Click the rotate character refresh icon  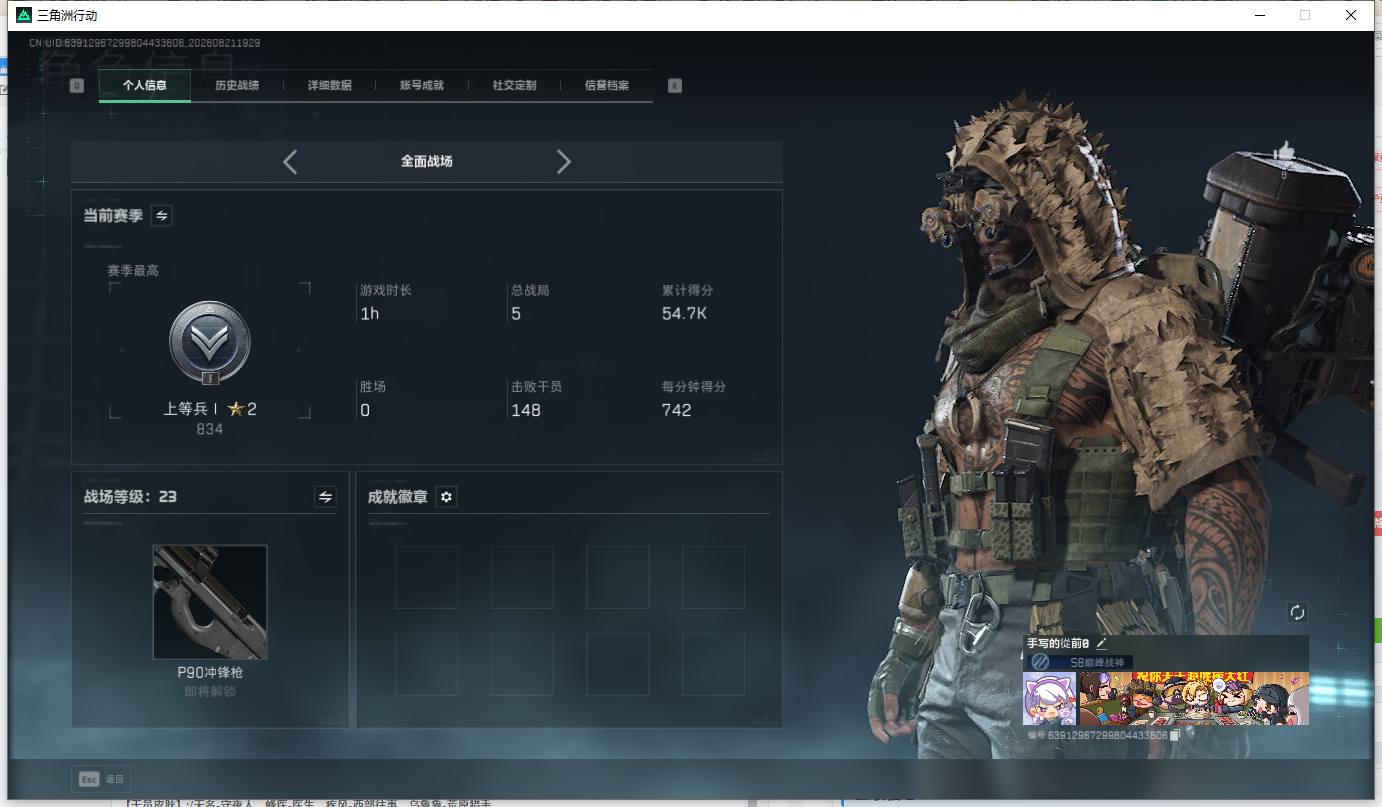[x=1298, y=612]
